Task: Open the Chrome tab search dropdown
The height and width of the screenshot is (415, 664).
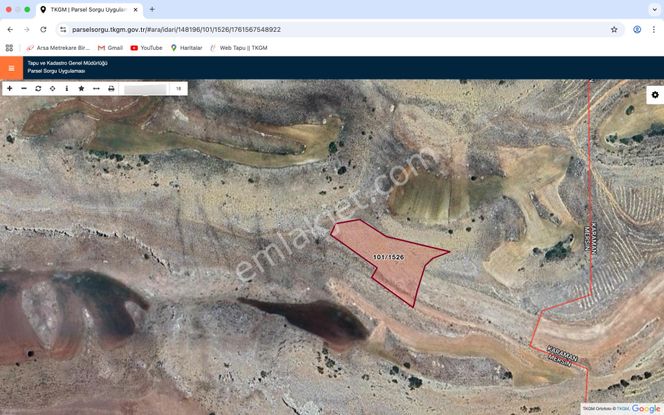Action: (654, 9)
